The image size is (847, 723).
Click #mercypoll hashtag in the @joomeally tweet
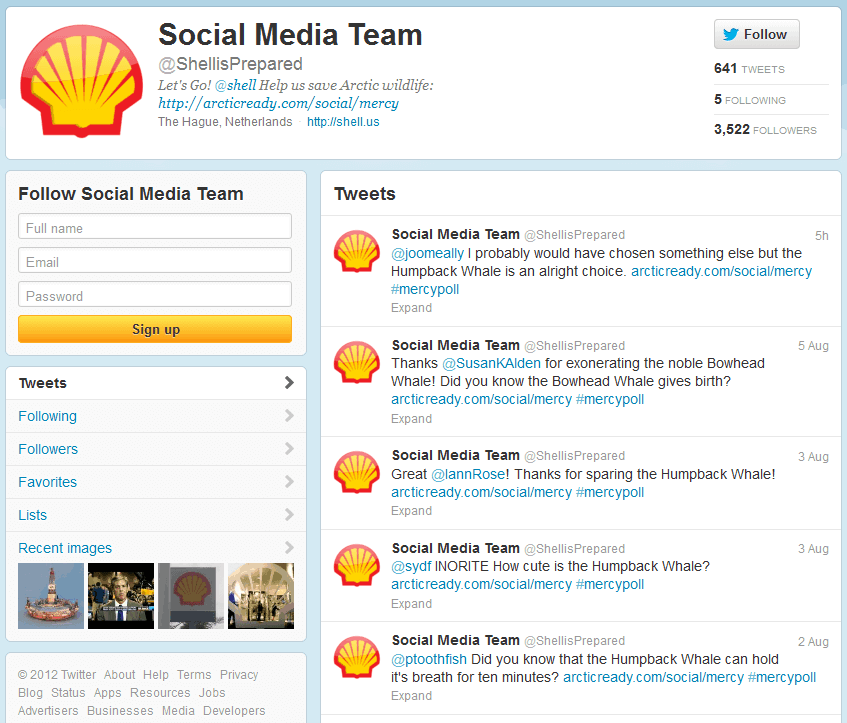425,289
